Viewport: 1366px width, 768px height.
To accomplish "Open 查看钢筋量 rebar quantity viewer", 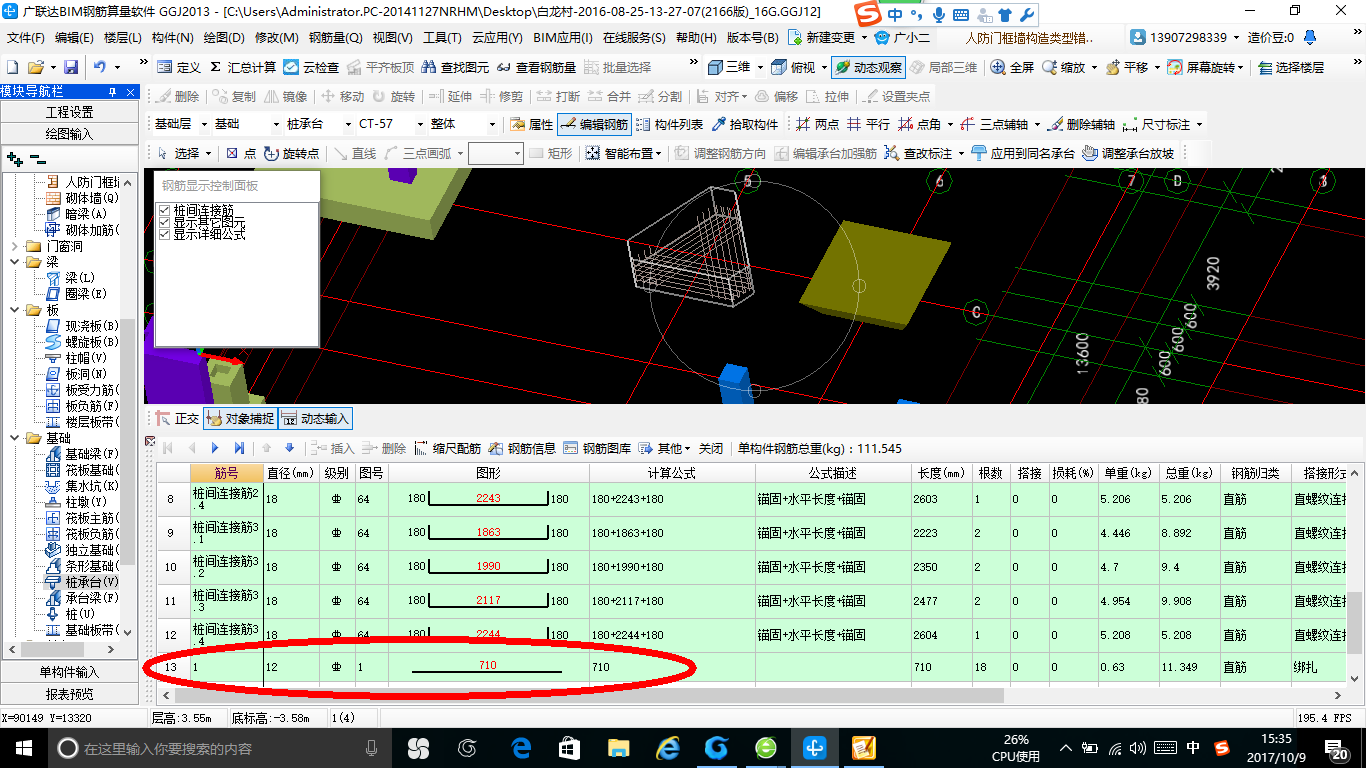I will pos(536,68).
